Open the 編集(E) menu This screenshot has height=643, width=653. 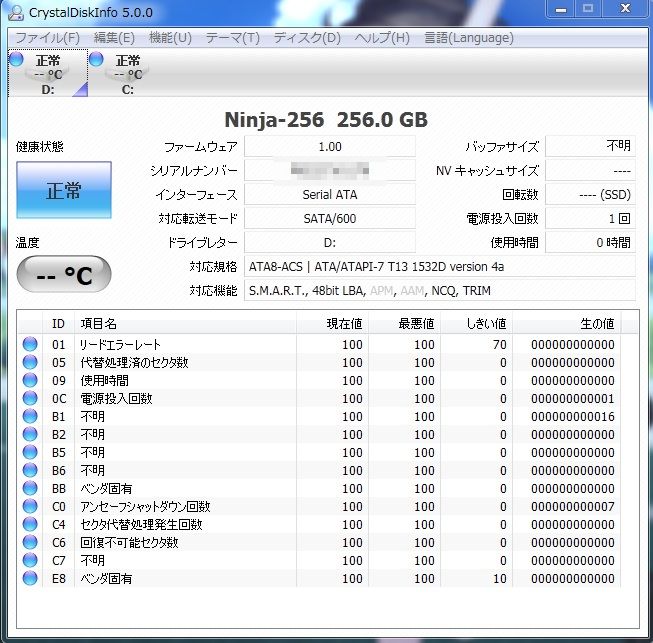114,38
